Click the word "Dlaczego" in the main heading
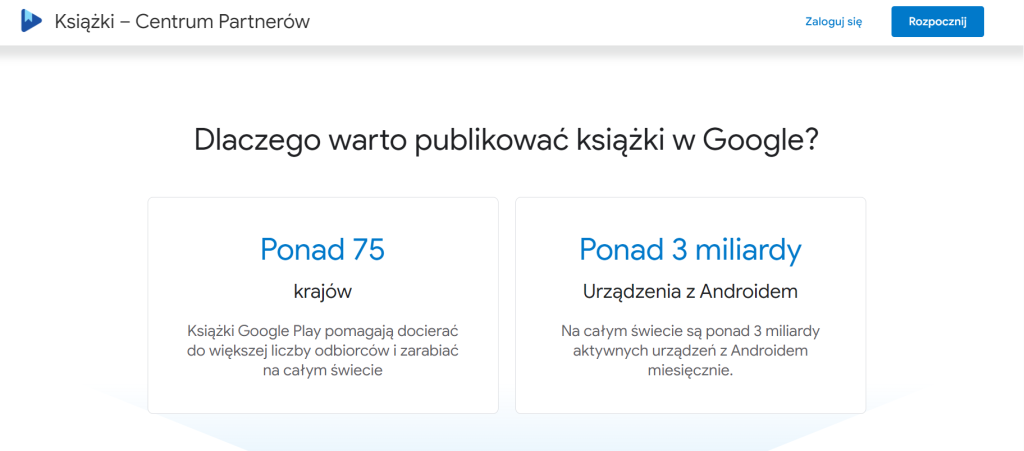The image size is (1024, 451). click(256, 139)
